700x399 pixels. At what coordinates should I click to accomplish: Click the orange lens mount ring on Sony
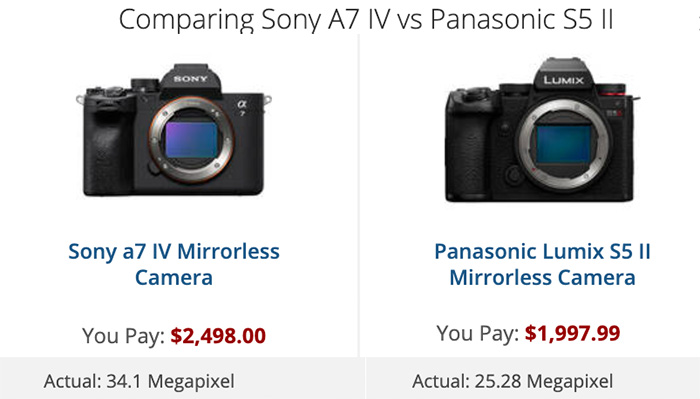coord(192,139)
